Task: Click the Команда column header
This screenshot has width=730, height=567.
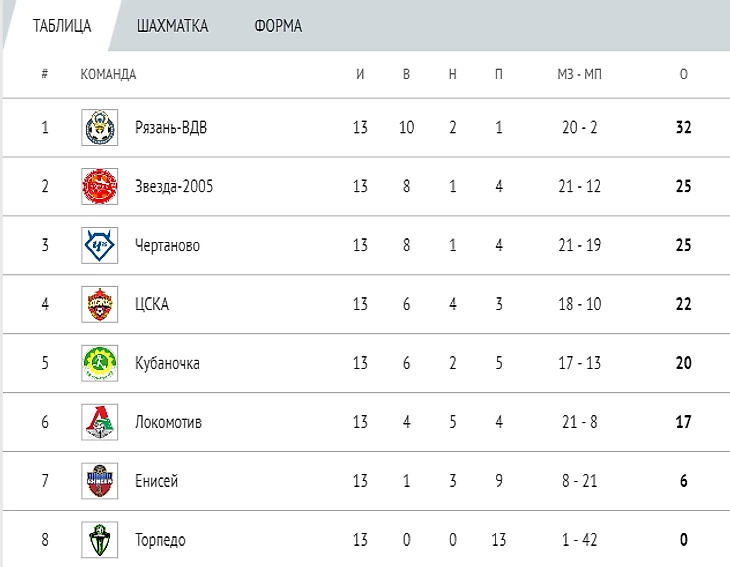Action: click(x=108, y=75)
